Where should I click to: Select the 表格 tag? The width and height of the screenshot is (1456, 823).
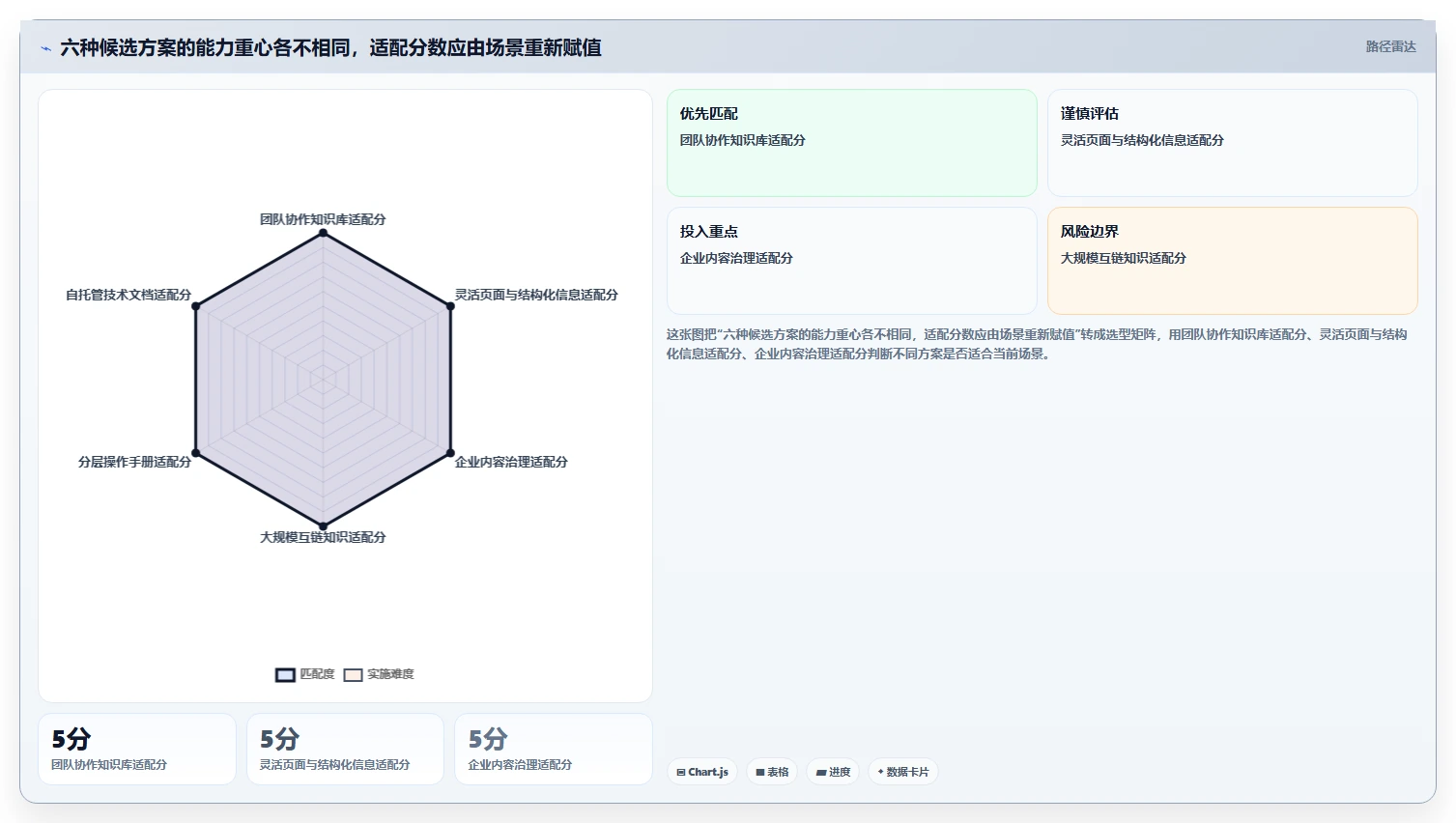pyautogui.click(x=772, y=772)
